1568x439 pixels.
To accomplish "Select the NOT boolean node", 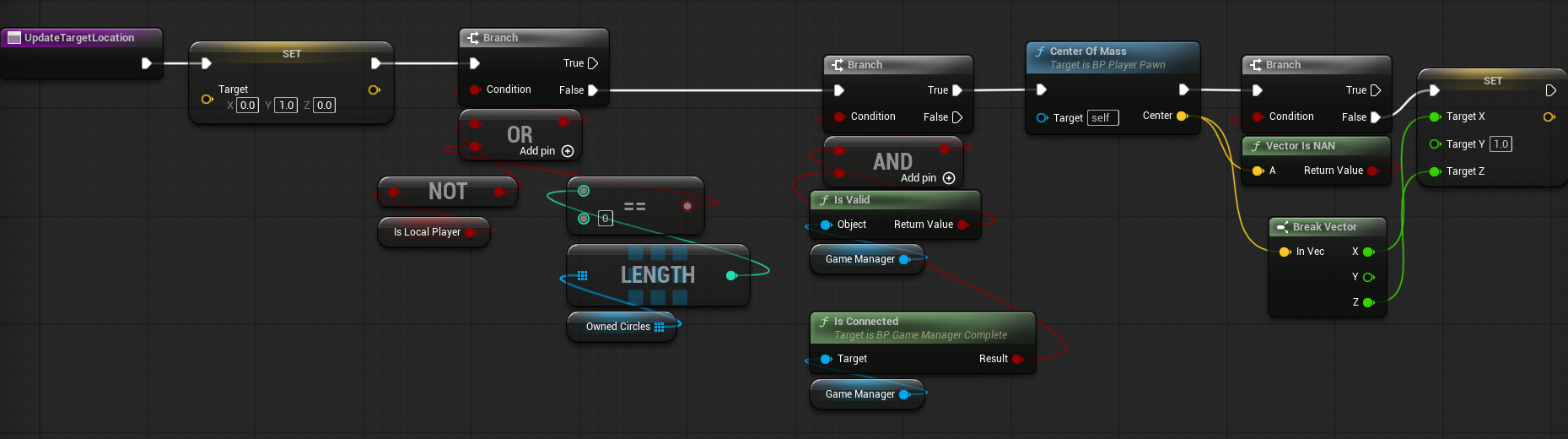I will click(x=447, y=192).
